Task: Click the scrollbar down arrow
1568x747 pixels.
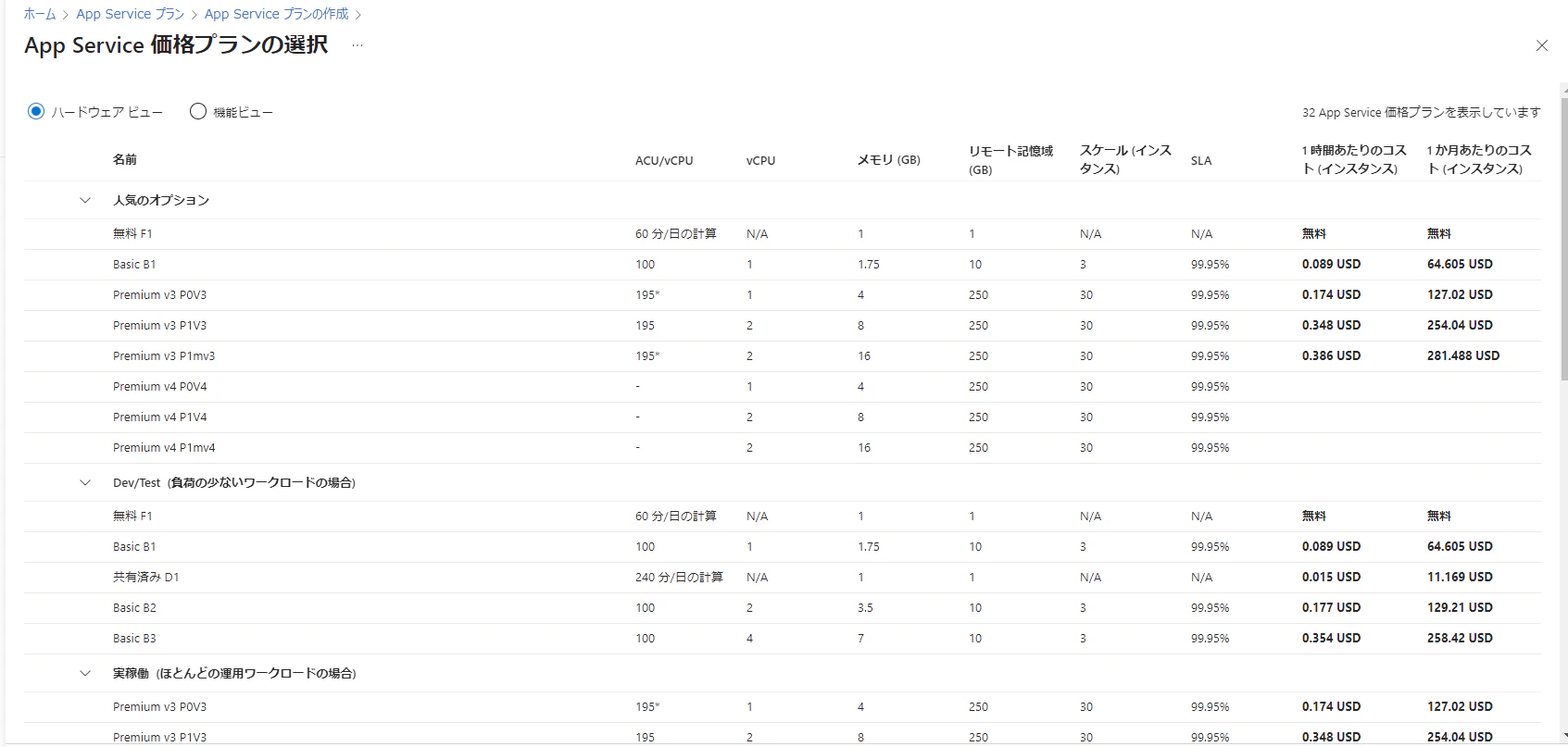Action: 1564,738
